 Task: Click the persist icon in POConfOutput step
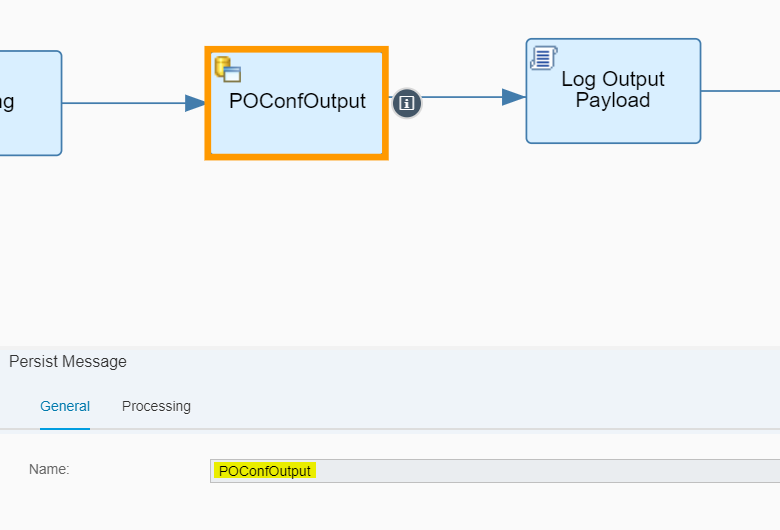point(228,69)
